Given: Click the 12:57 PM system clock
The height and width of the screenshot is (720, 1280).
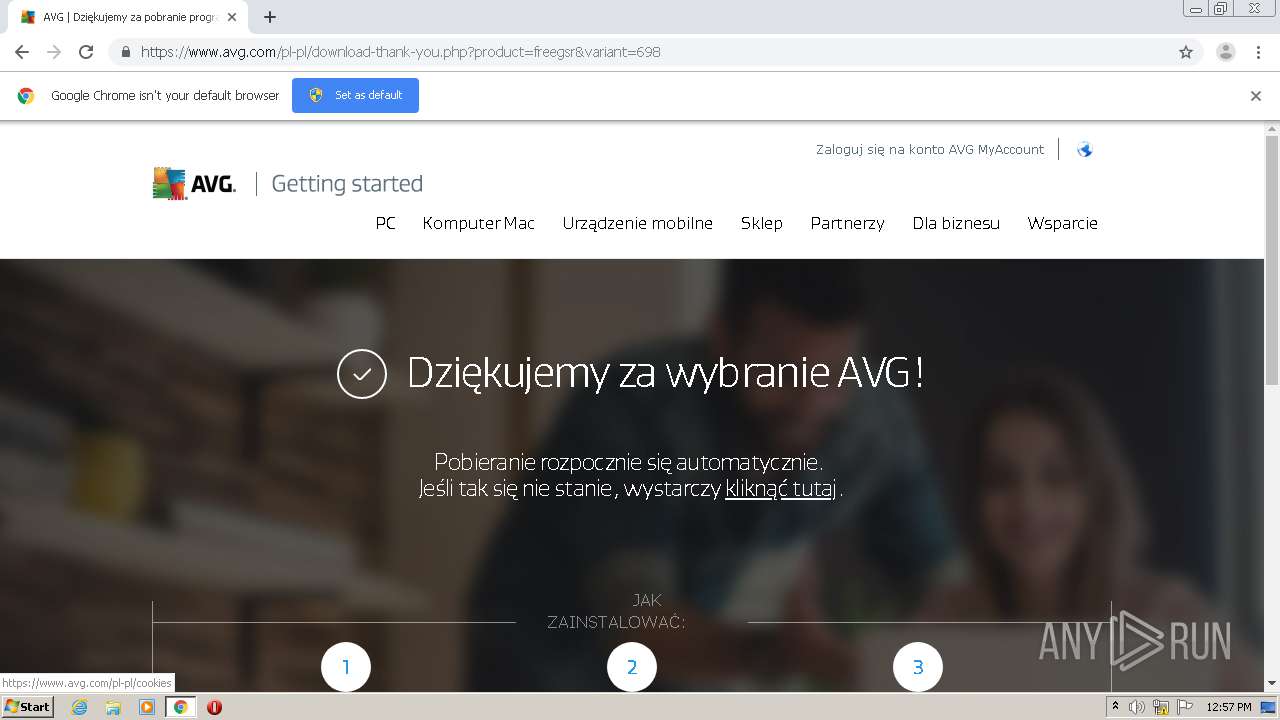Looking at the screenshot, I should 1229,707.
